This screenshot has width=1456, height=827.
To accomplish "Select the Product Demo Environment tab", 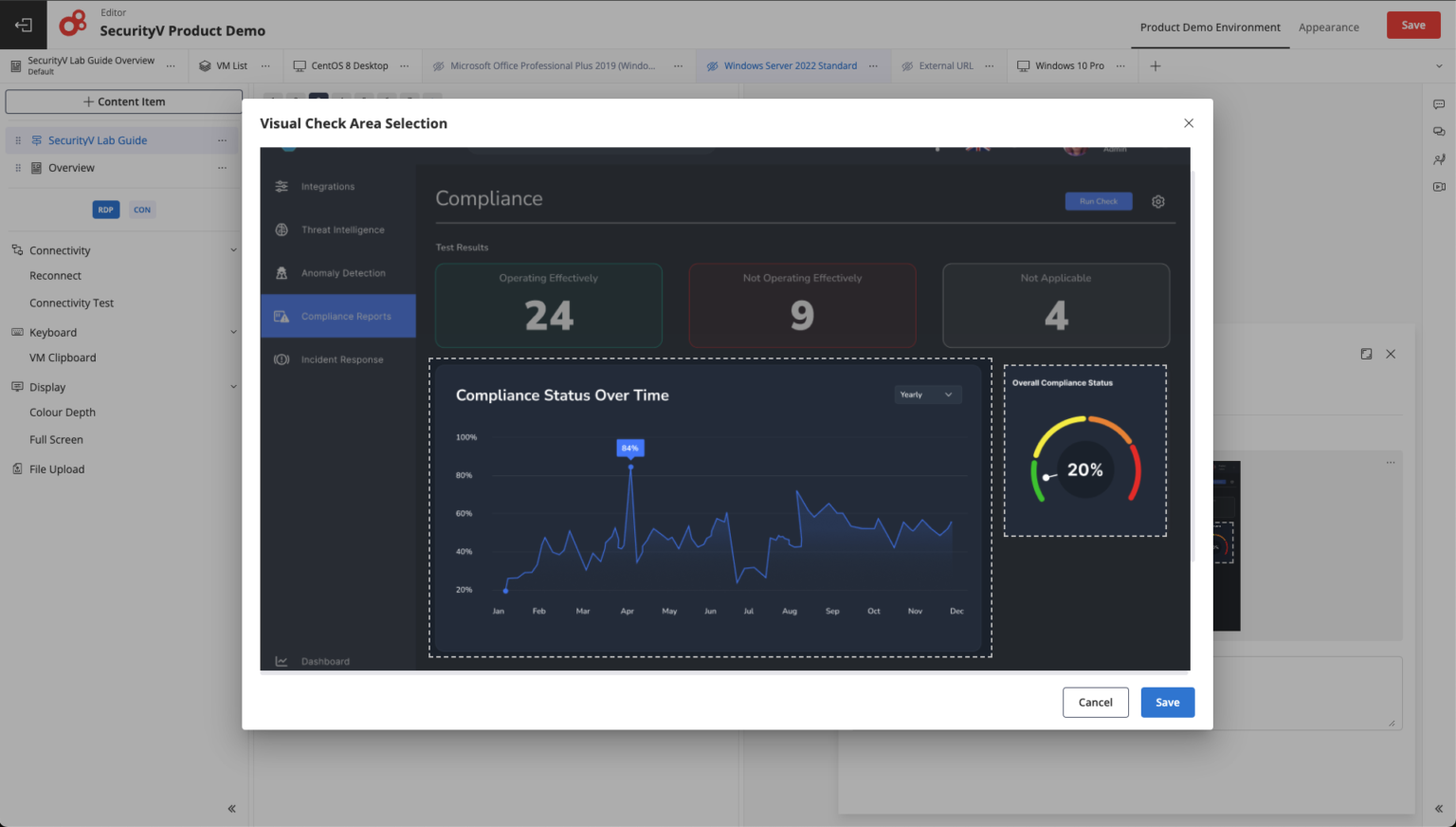I will 1210,28.
